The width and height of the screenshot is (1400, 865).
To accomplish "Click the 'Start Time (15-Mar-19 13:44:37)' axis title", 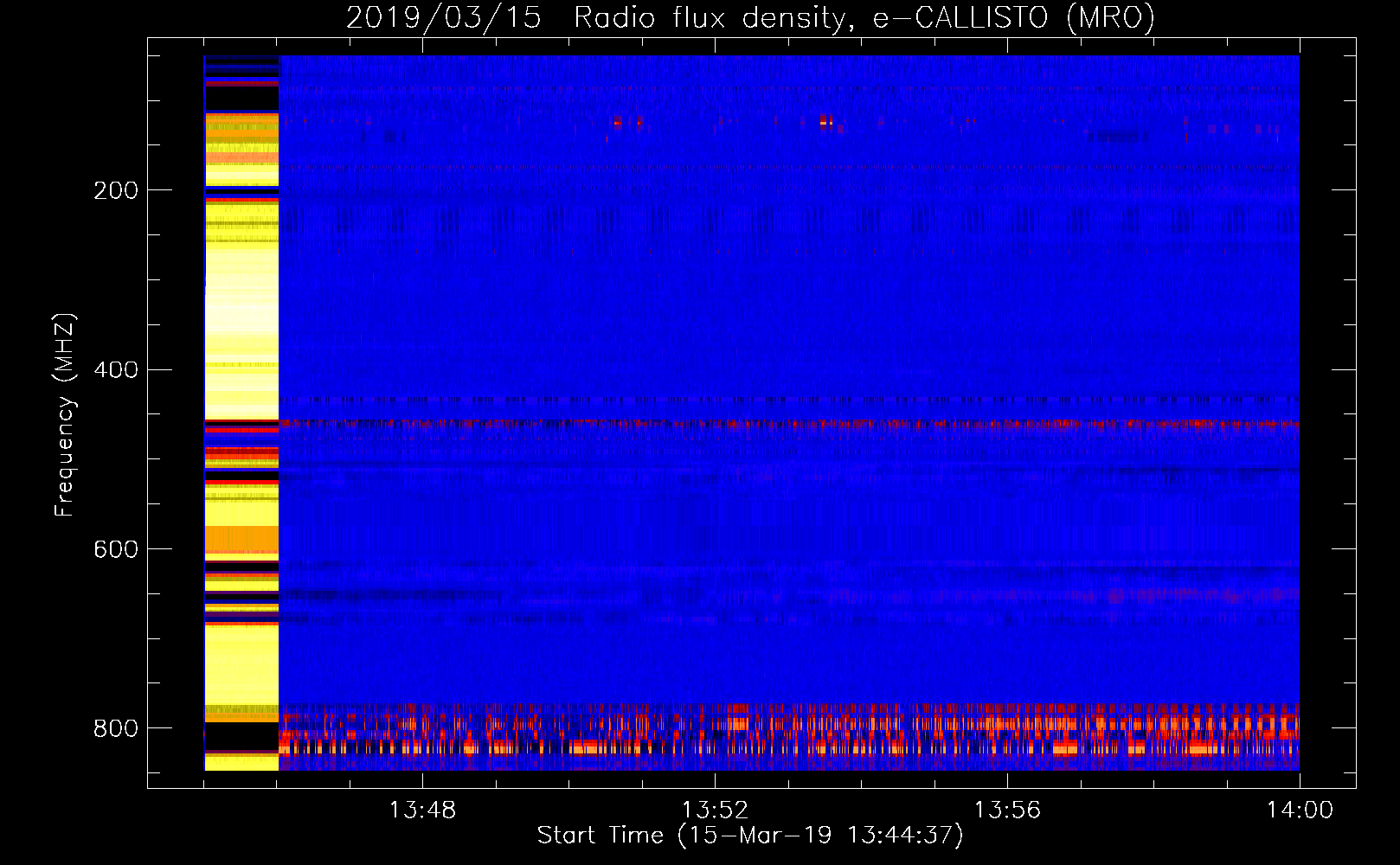I will click(x=750, y=836).
